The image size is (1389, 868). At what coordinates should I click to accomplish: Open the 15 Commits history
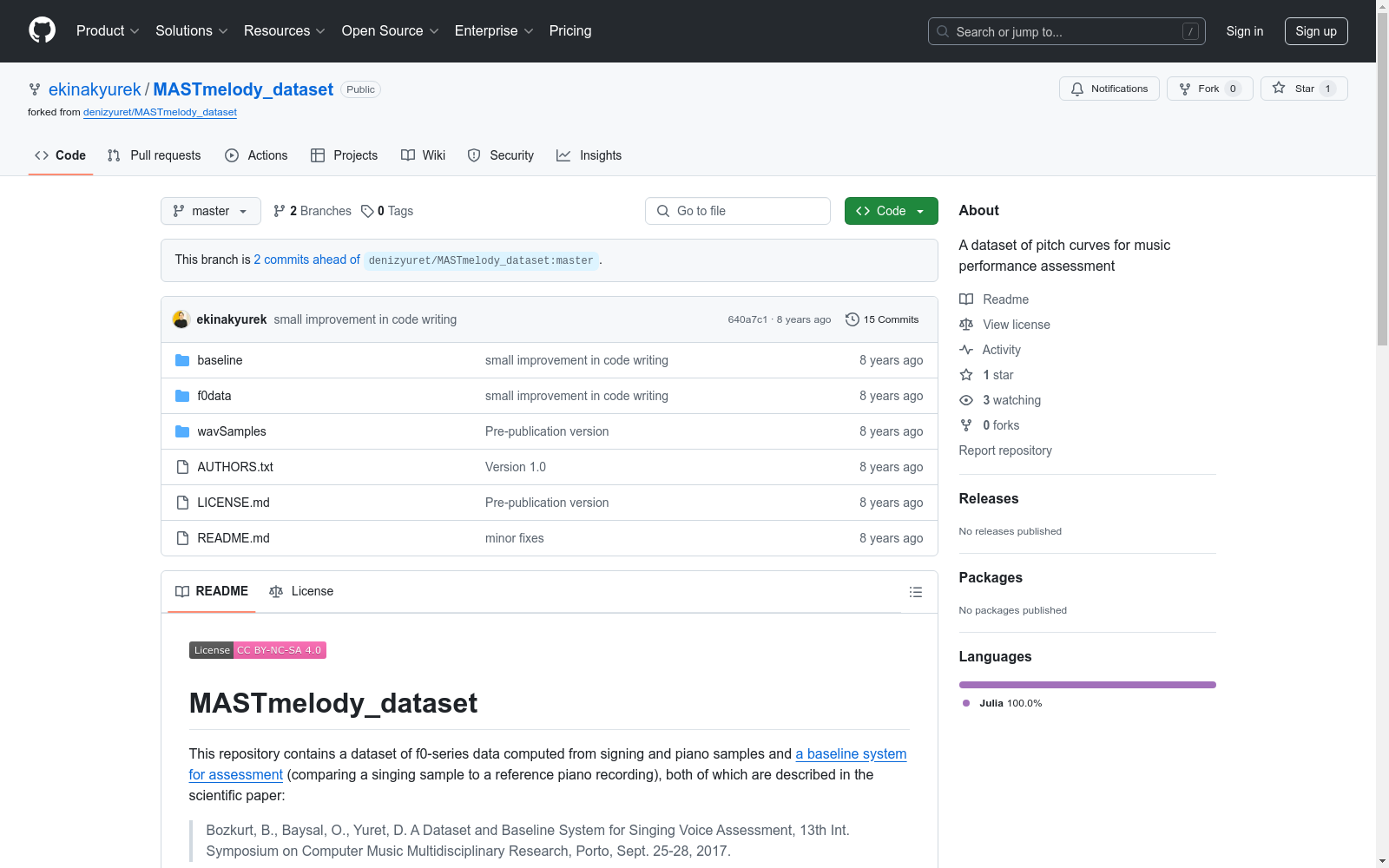coord(882,319)
